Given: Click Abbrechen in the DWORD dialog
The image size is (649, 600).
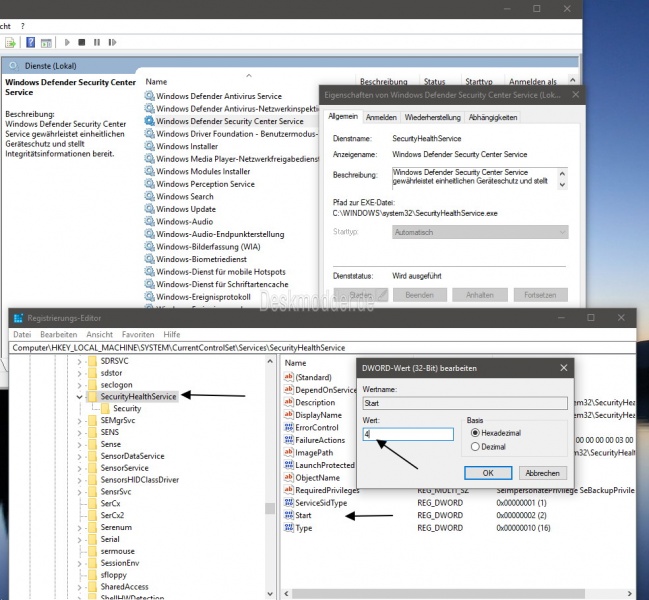Looking at the screenshot, I should point(543,473).
